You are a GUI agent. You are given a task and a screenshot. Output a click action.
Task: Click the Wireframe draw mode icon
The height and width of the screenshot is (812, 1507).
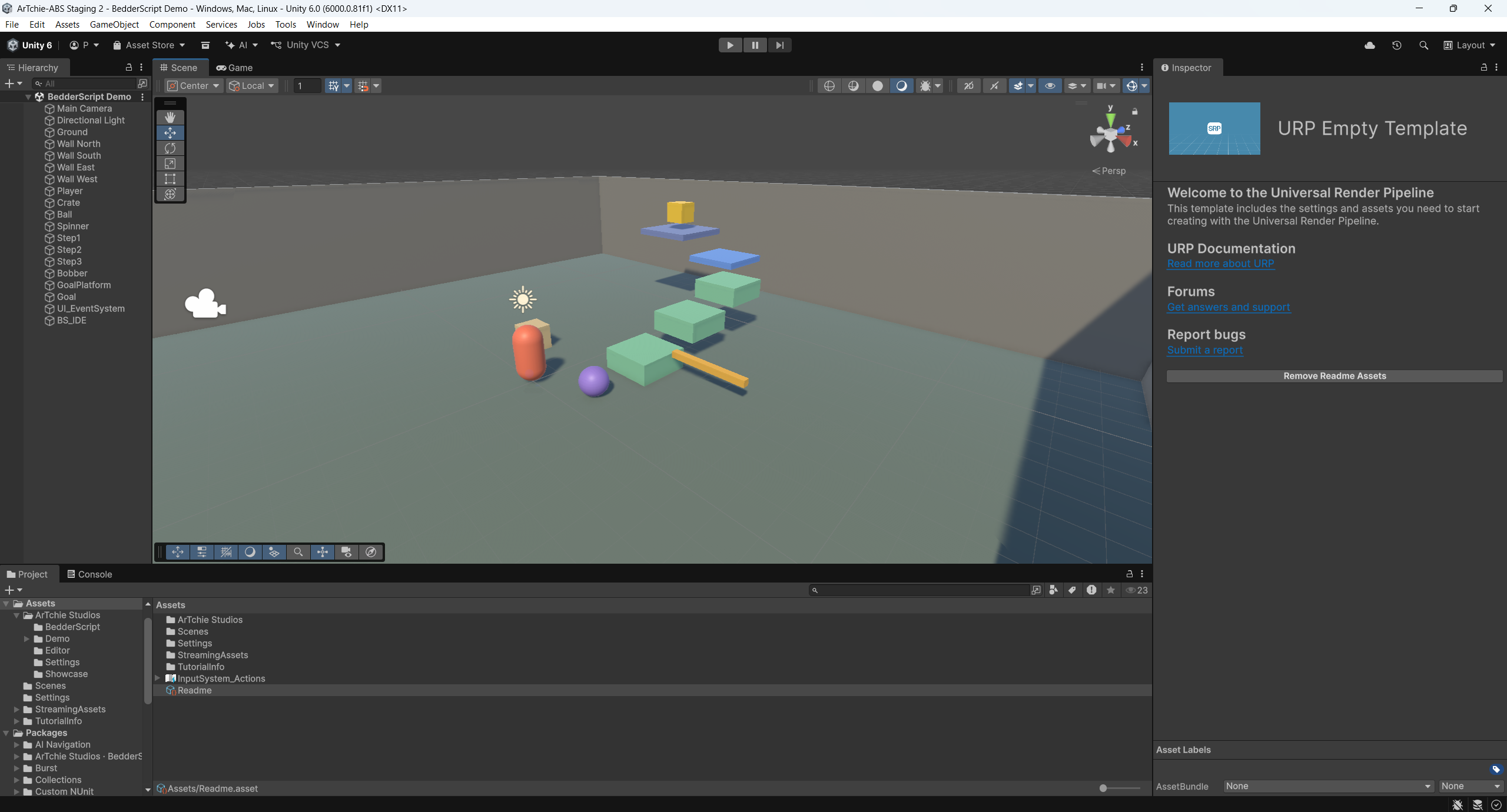[829, 86]
